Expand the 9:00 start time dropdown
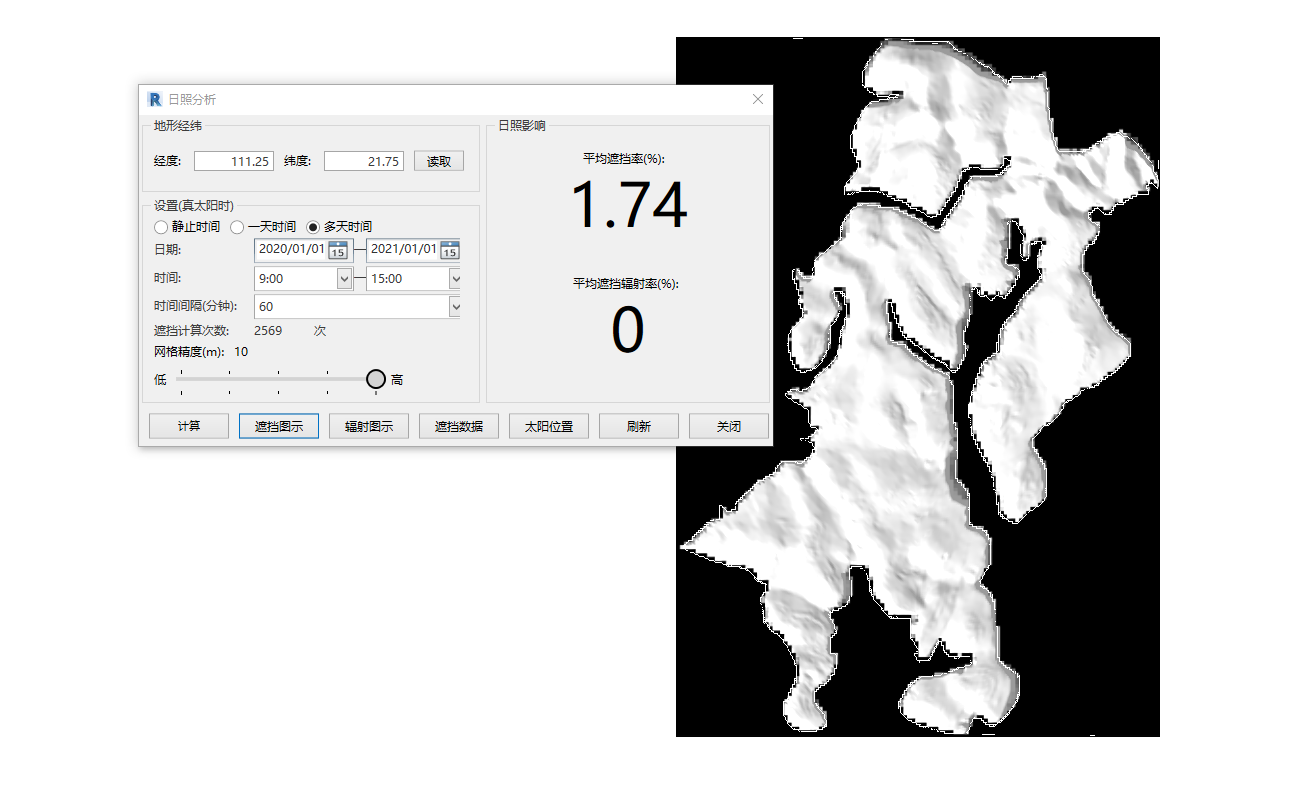The width and height of the screenshot is (1289, 802). tap(345, 279)
